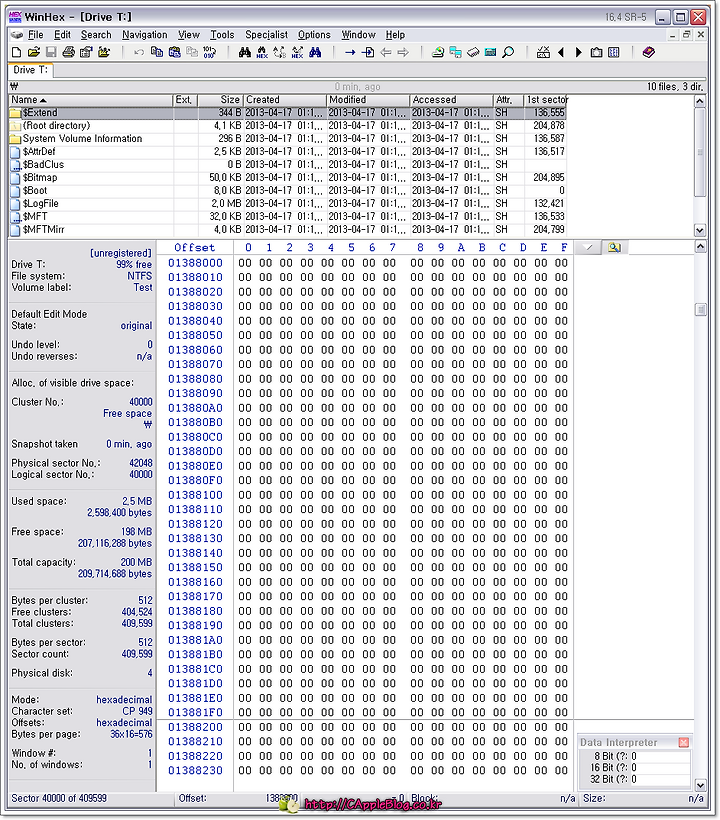Click the blue Simultaneous Search binoculars
The image size is (720, 820).
pyautogui.click(x=315, y=52)
